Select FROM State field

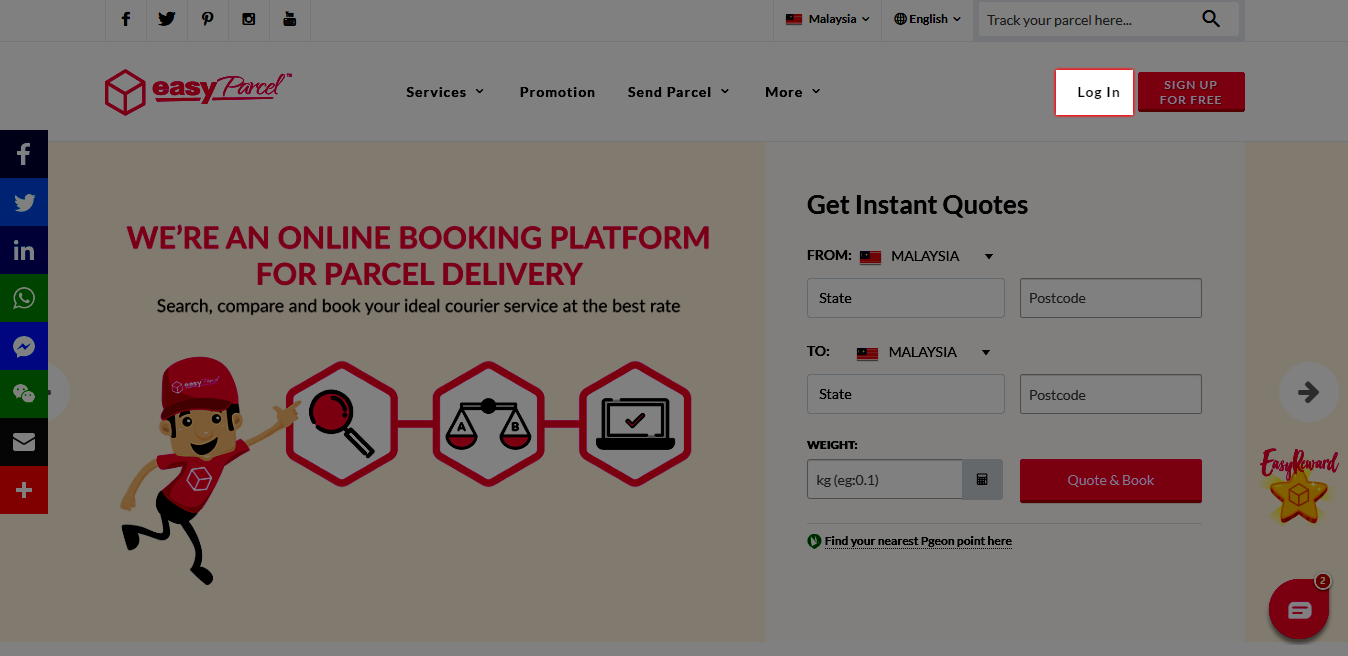[906, 298]
